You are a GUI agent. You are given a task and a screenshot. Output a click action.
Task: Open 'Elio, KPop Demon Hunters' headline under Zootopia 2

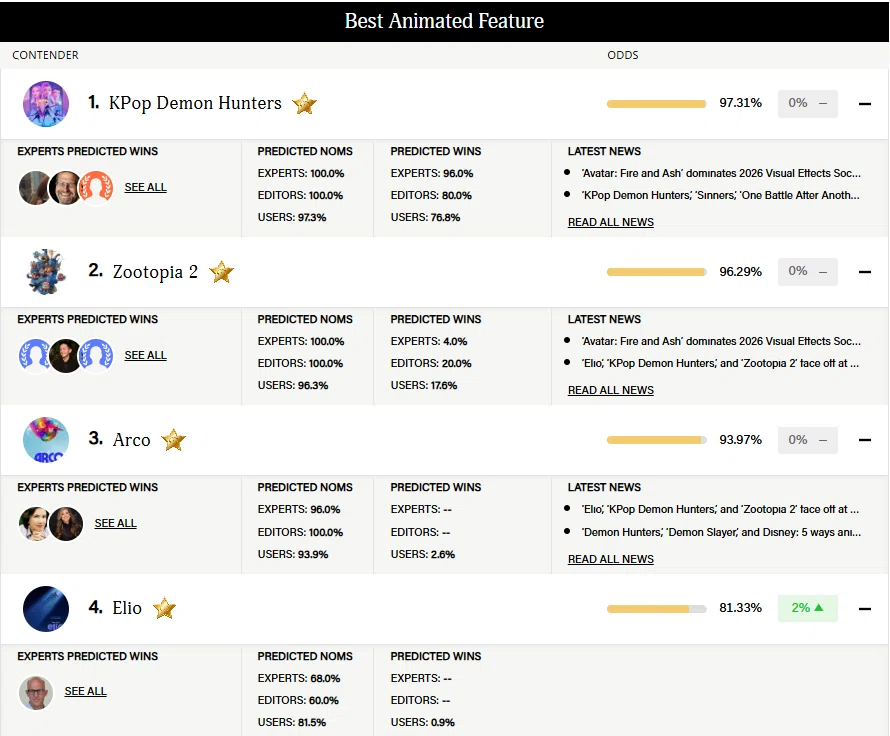(720, 363)
